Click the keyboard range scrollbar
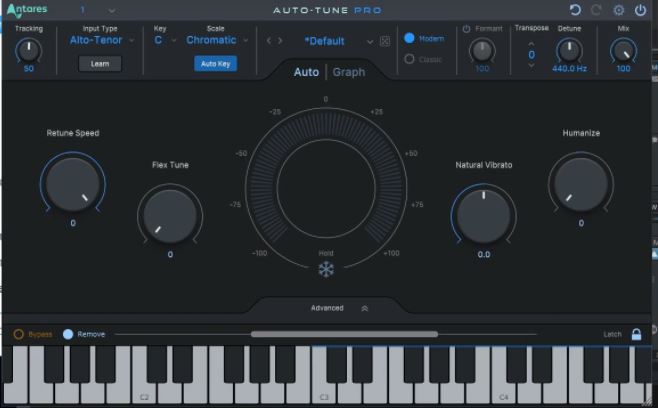Image resolution: width=658 pixels, height=408 pixels. click(x=344, y=334)
